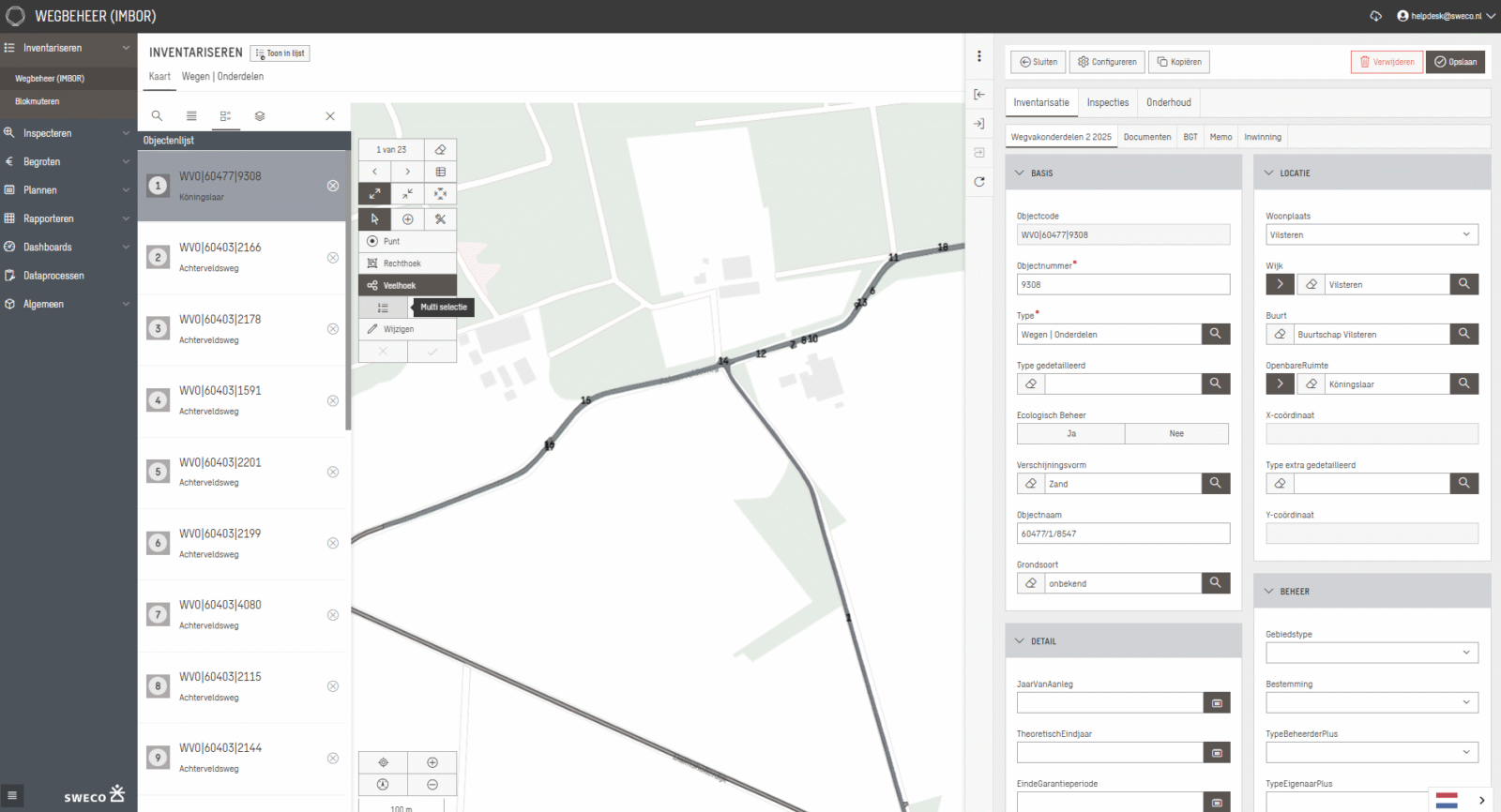Open the Onderhoud tab
The width and height of the screenshot is (1501, 812).
click(1168, 102)
